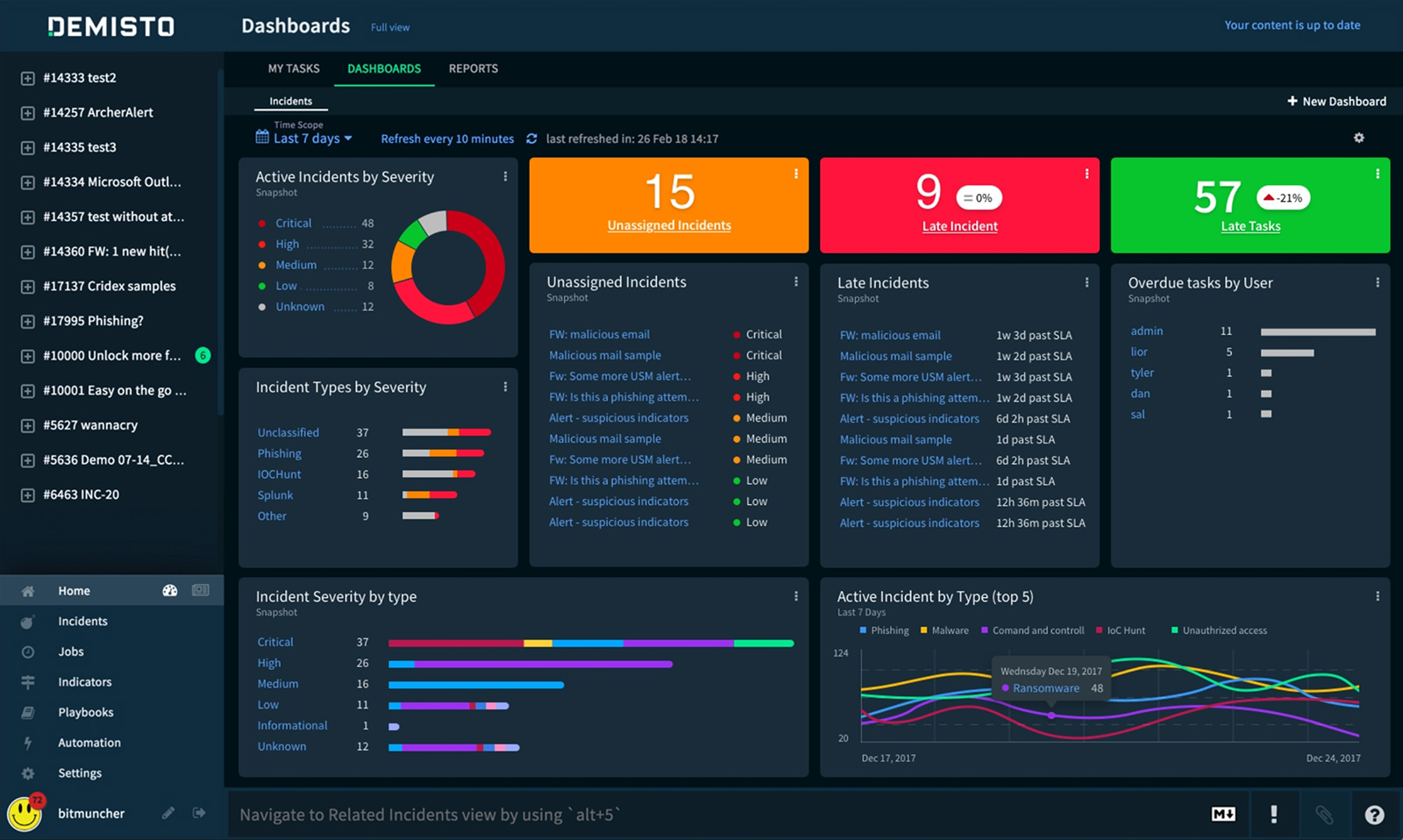Open options menu for Active Incidents by Severity
The image size is (1403, 840).
tap(505, 175)
